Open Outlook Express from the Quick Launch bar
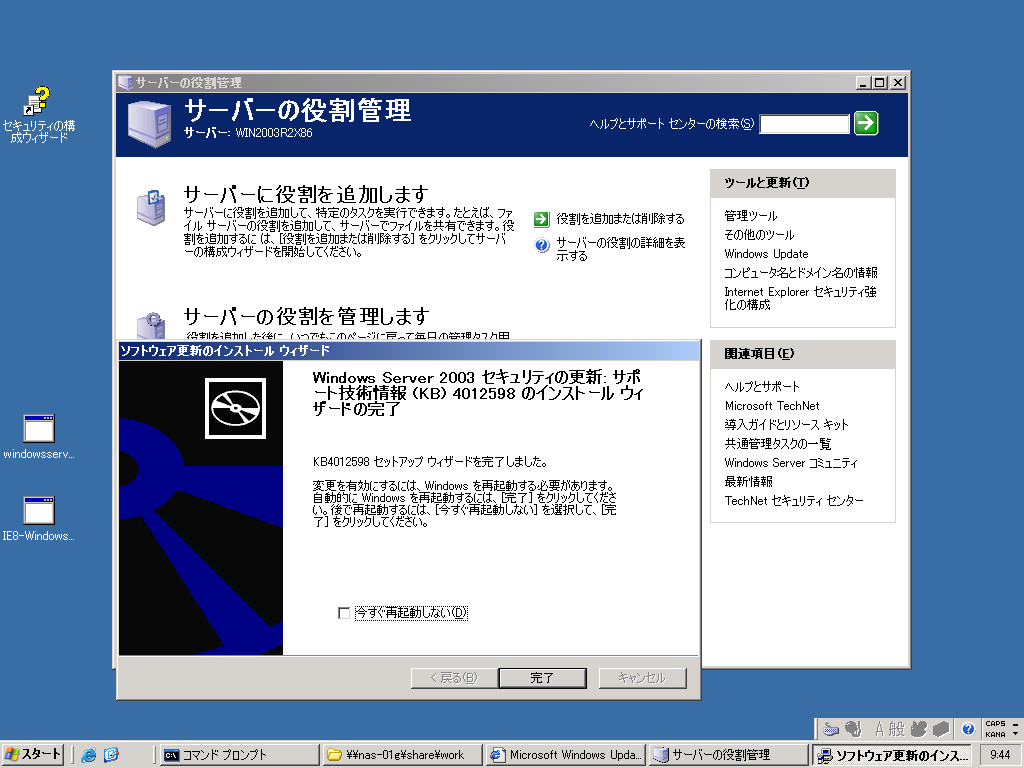This screenshot has width=1024, height=768. pos(111,754)
